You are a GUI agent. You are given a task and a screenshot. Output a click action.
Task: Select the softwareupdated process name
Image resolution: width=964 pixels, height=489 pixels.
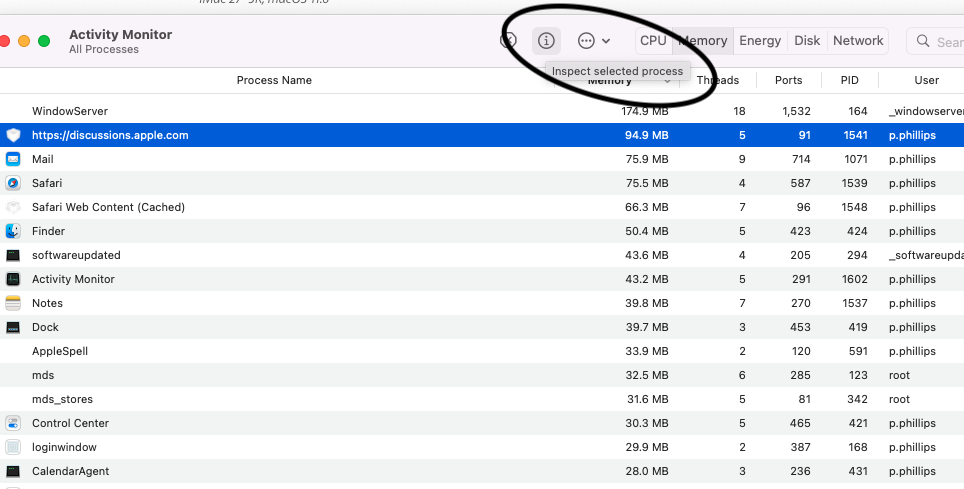[76, 255]
